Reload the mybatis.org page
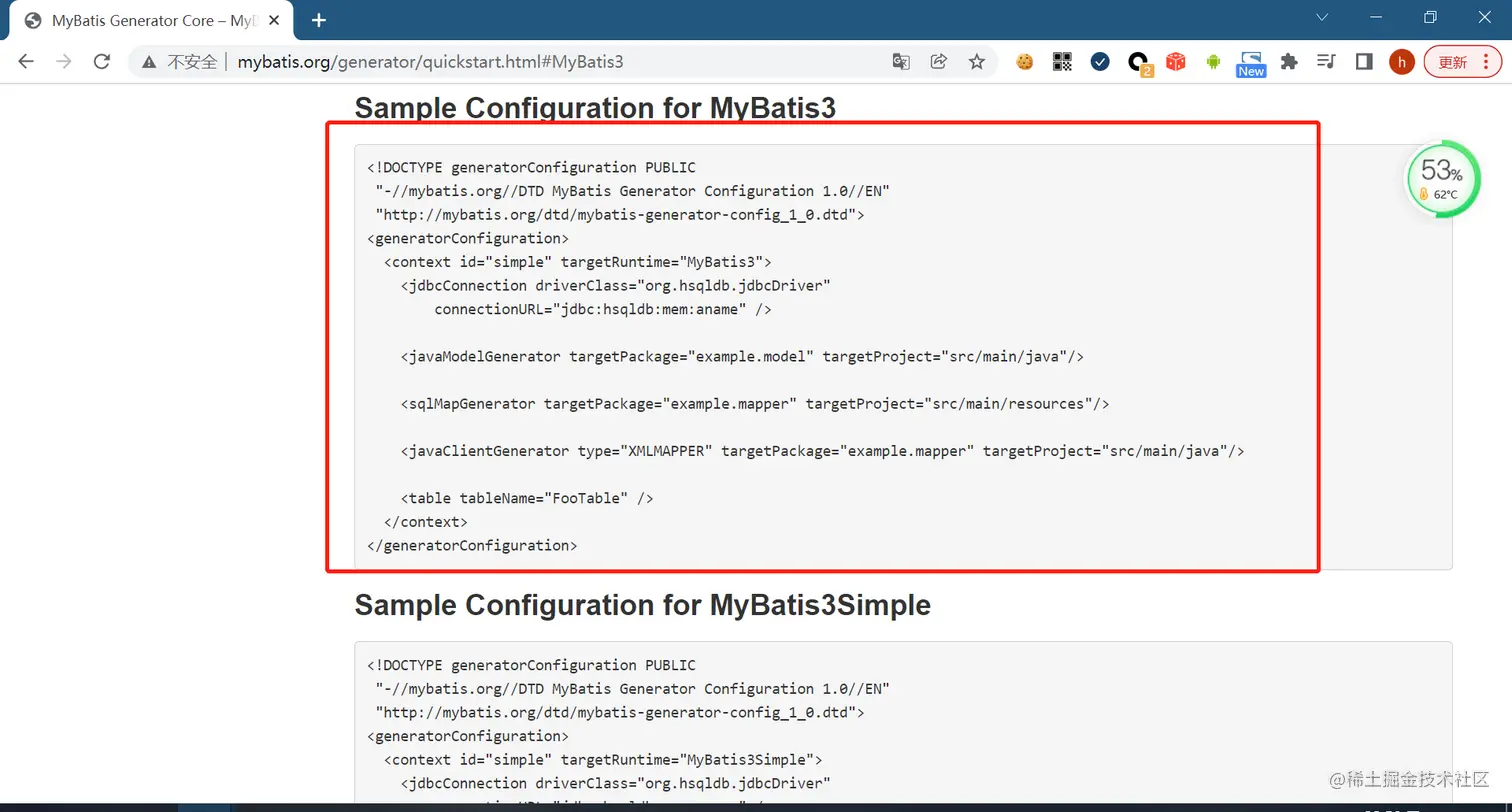Screen dimensions: 1512x812 [x=101, y=62]
